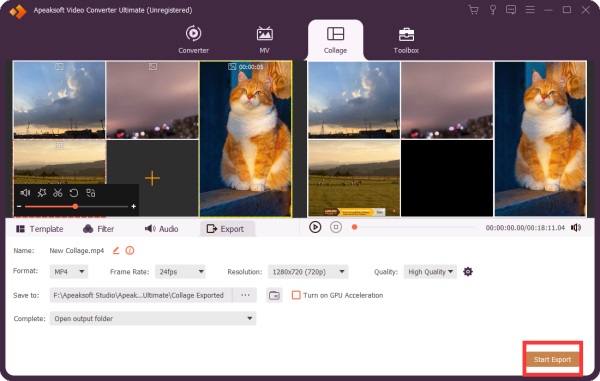This screenshot has height=381, width=600.
Task: Add media to the empty plus cell
Action: tap(152, 178)
